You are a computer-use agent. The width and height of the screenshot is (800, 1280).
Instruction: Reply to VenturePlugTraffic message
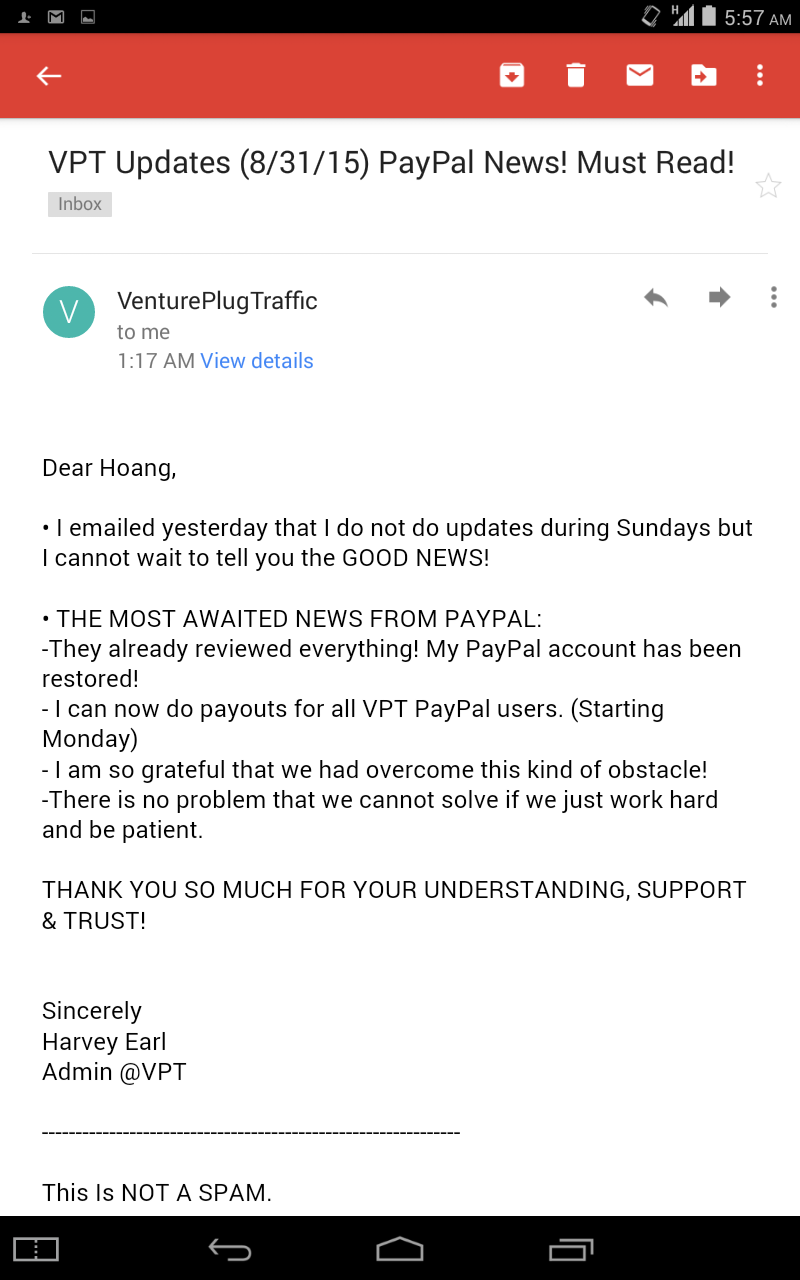click(656, 297)
